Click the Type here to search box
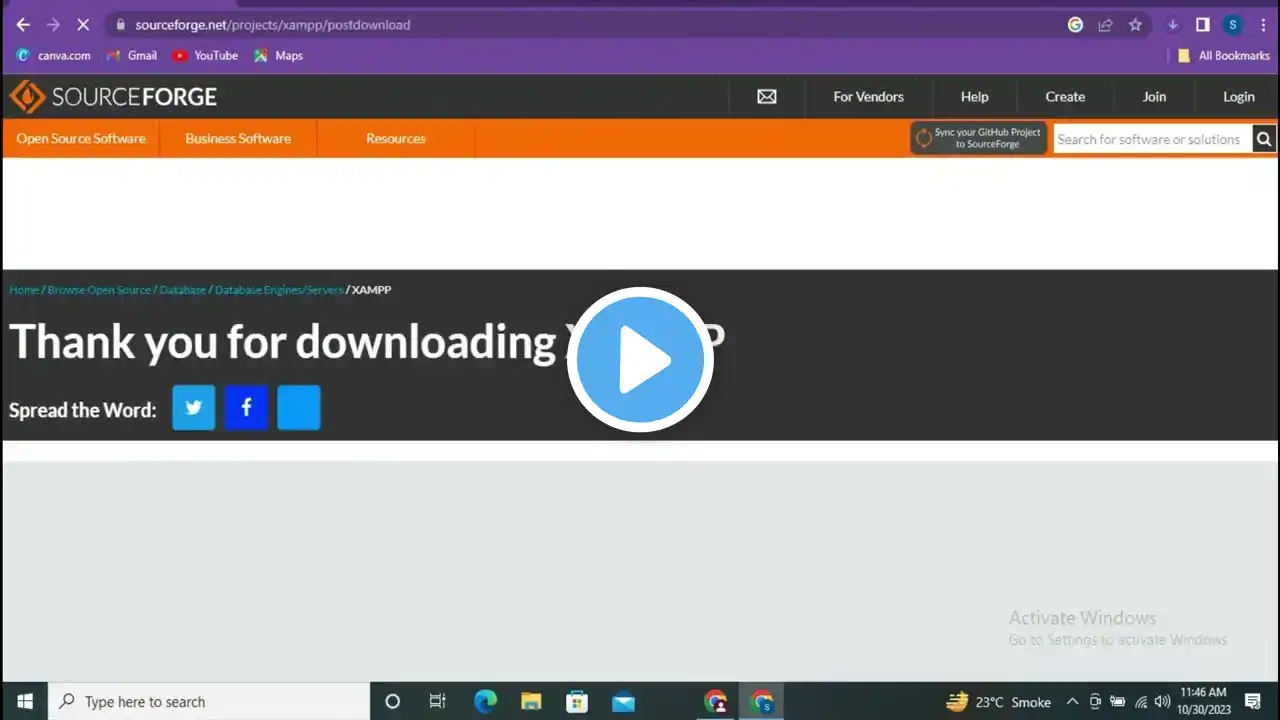The image size is (1280, 720). [209, 701]
